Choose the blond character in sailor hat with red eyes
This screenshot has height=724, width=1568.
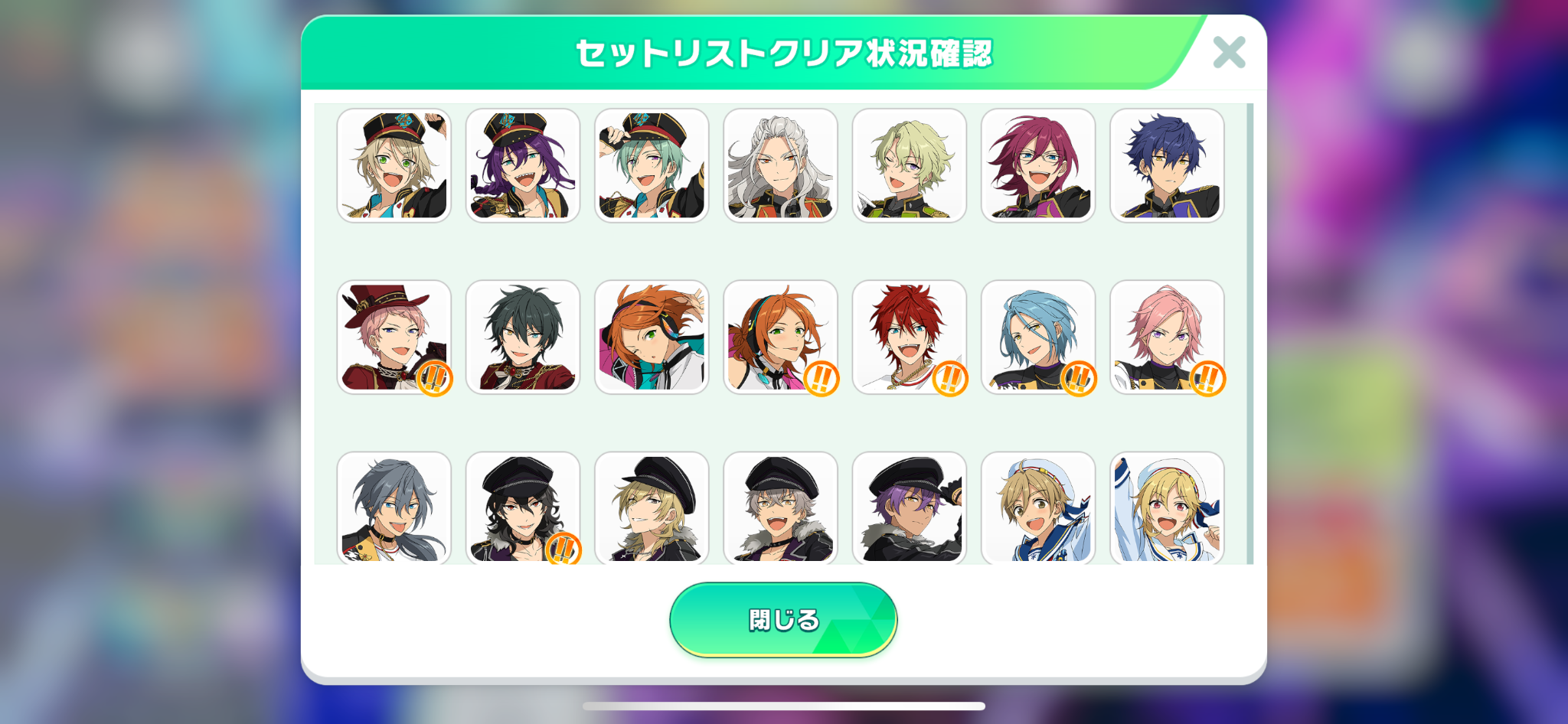coord(1167,507)
